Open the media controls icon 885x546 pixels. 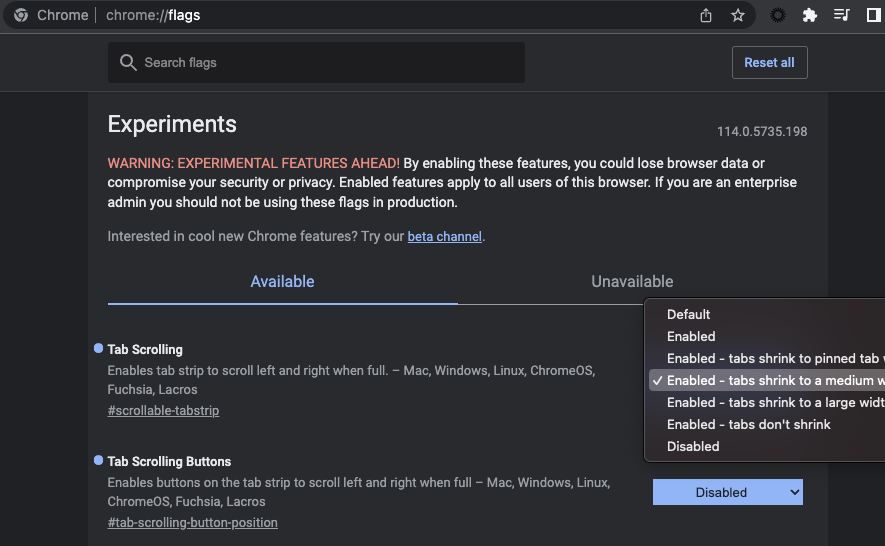(842, 15)
